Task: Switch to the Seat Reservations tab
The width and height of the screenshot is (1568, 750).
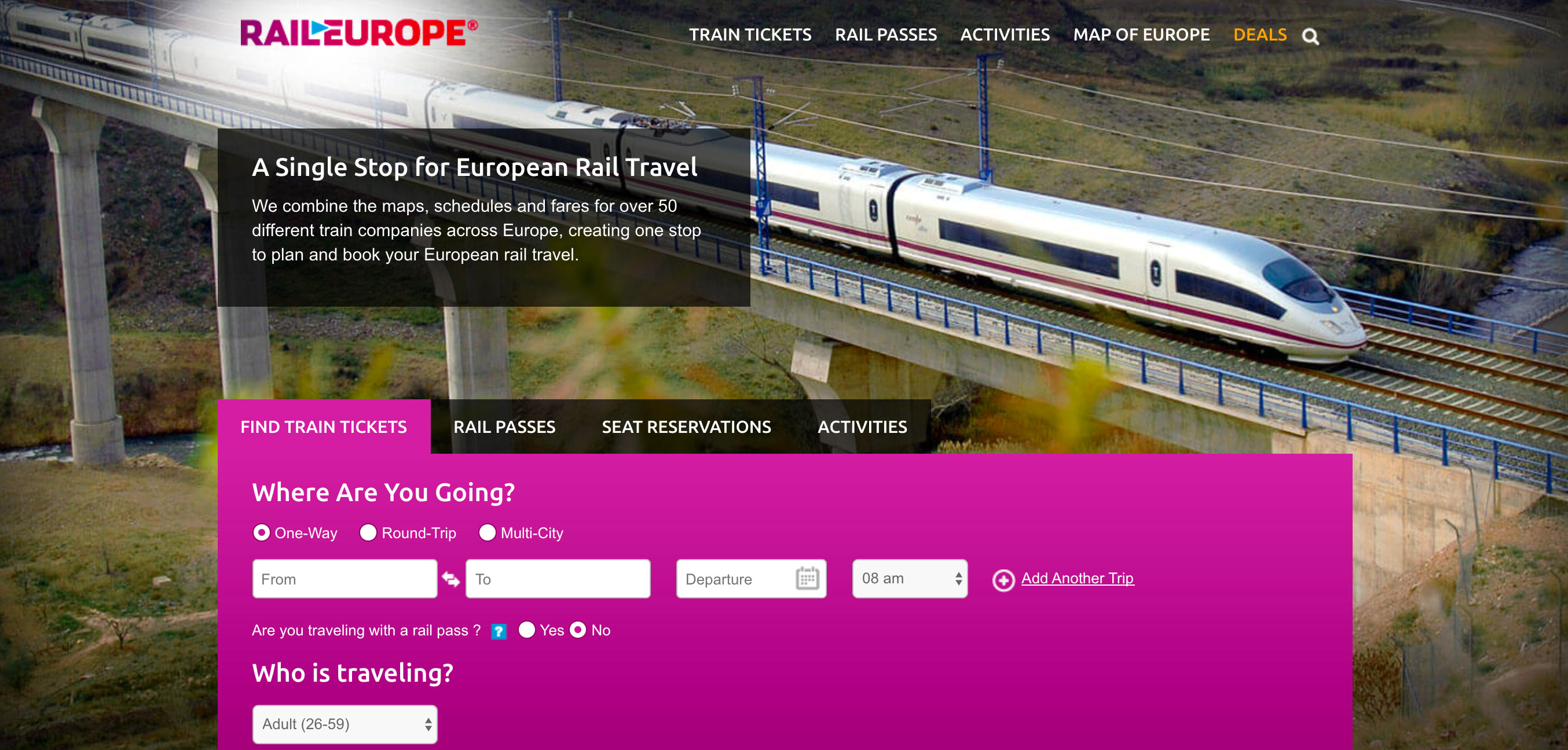Action: click(x=686, y=427)
